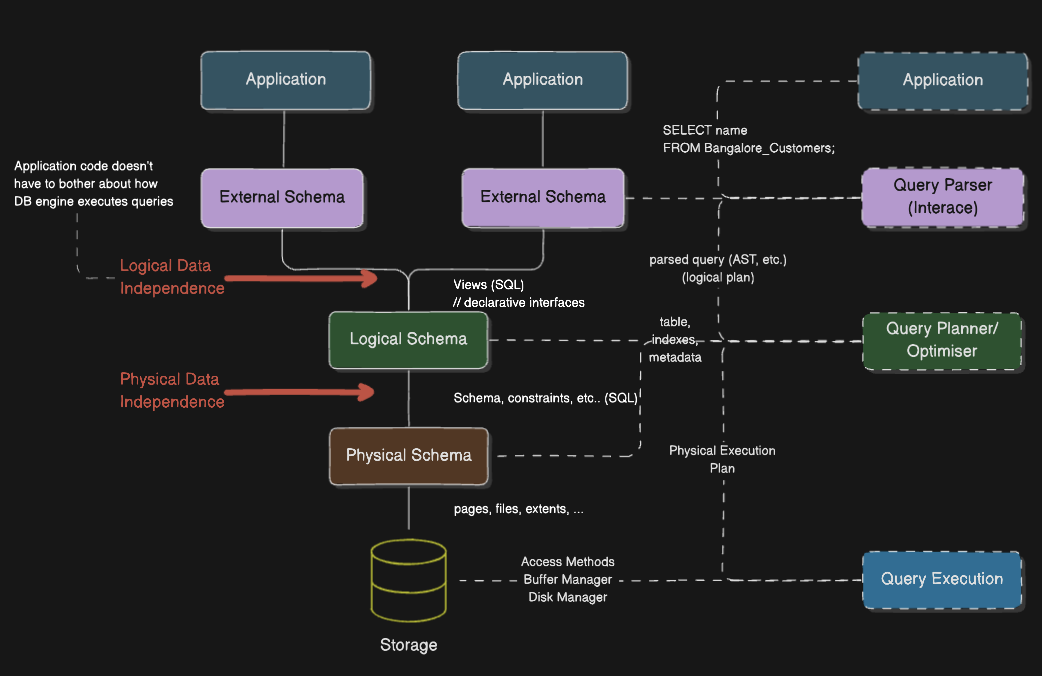Click 'Views (SQL)' label
The image size is (1042, 676).
click(488, 284)
